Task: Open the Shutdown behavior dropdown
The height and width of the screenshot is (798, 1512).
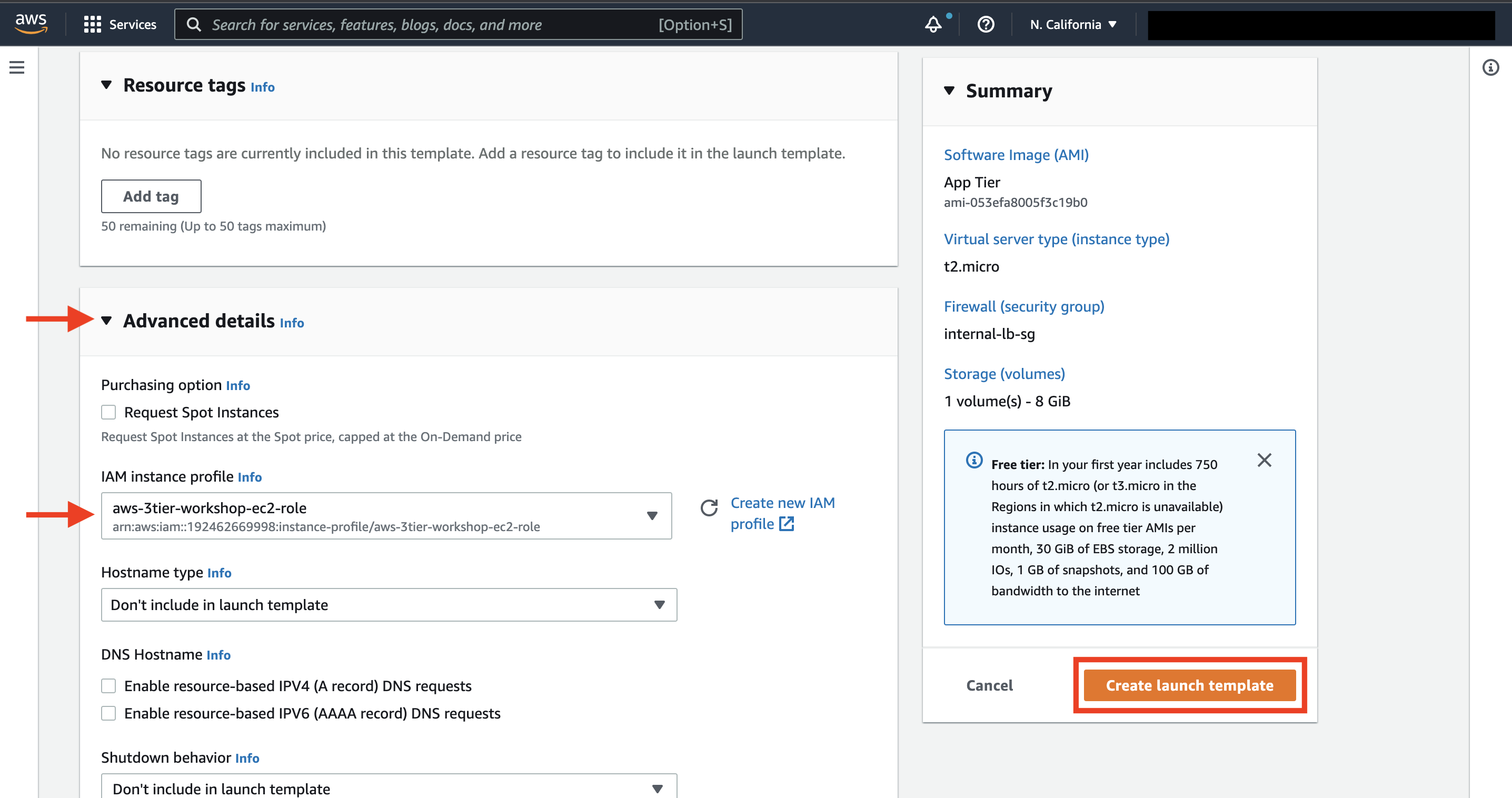Action: tap(389, 786)
